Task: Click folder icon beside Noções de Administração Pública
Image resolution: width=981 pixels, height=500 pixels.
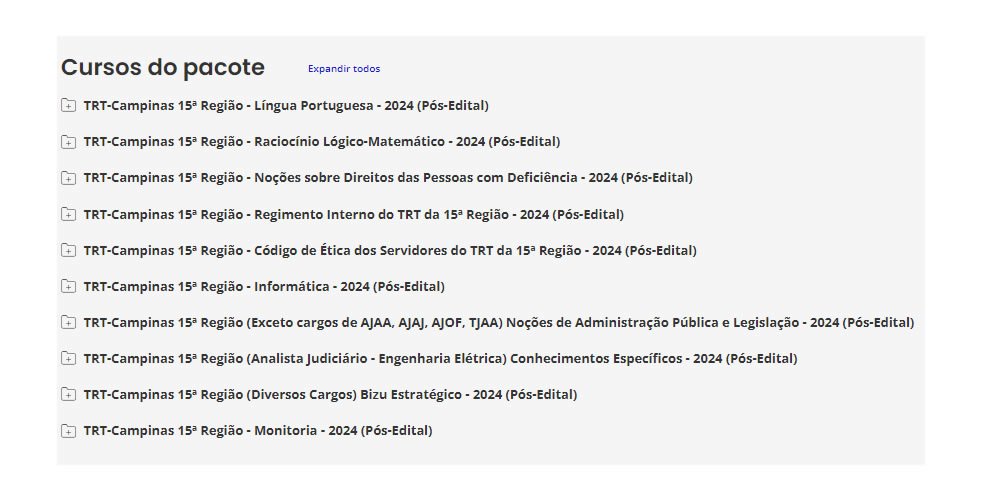Action: point(68,323)
